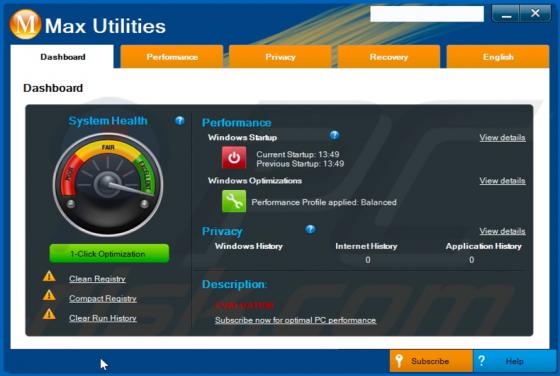Click Subscribe now for optimal PC performance
Screen dimensions: 560x376
point(295,320)
